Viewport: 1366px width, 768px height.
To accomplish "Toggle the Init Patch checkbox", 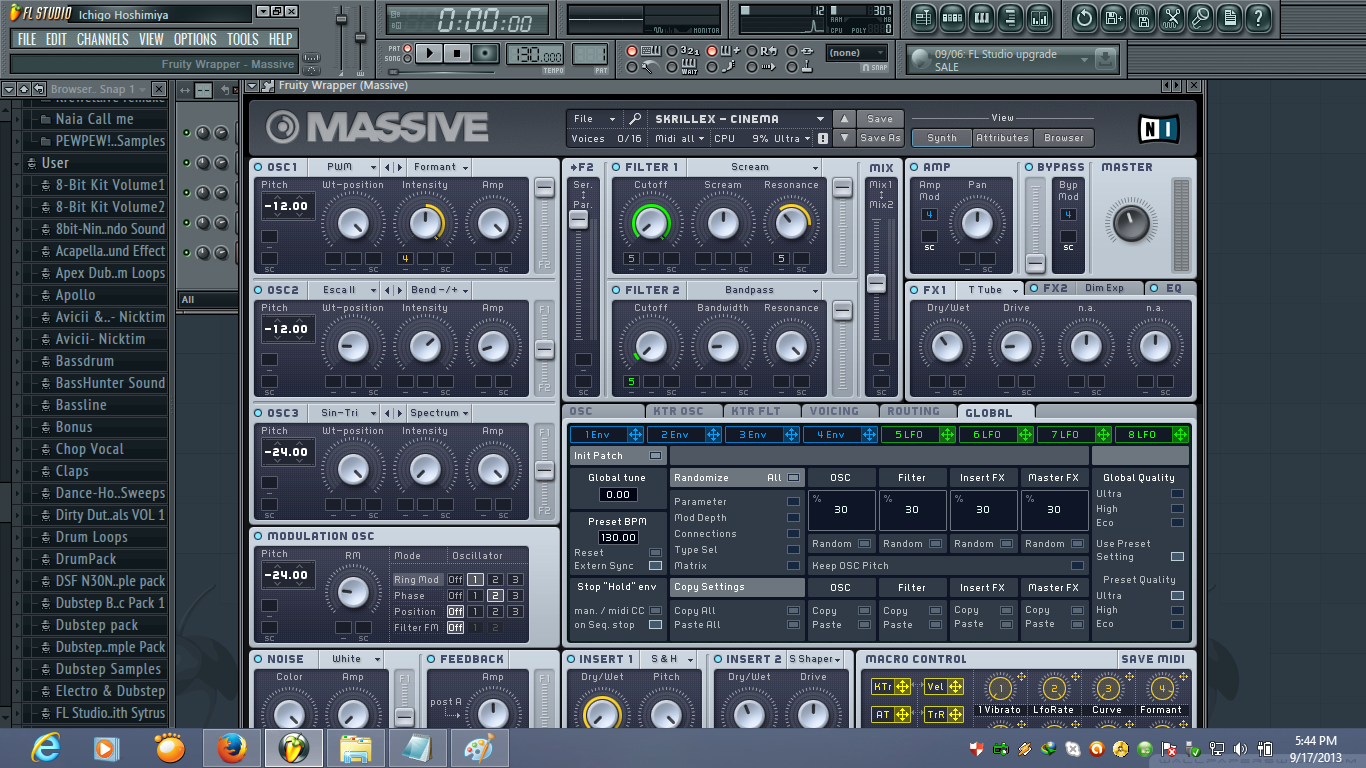I will point(656,456).
